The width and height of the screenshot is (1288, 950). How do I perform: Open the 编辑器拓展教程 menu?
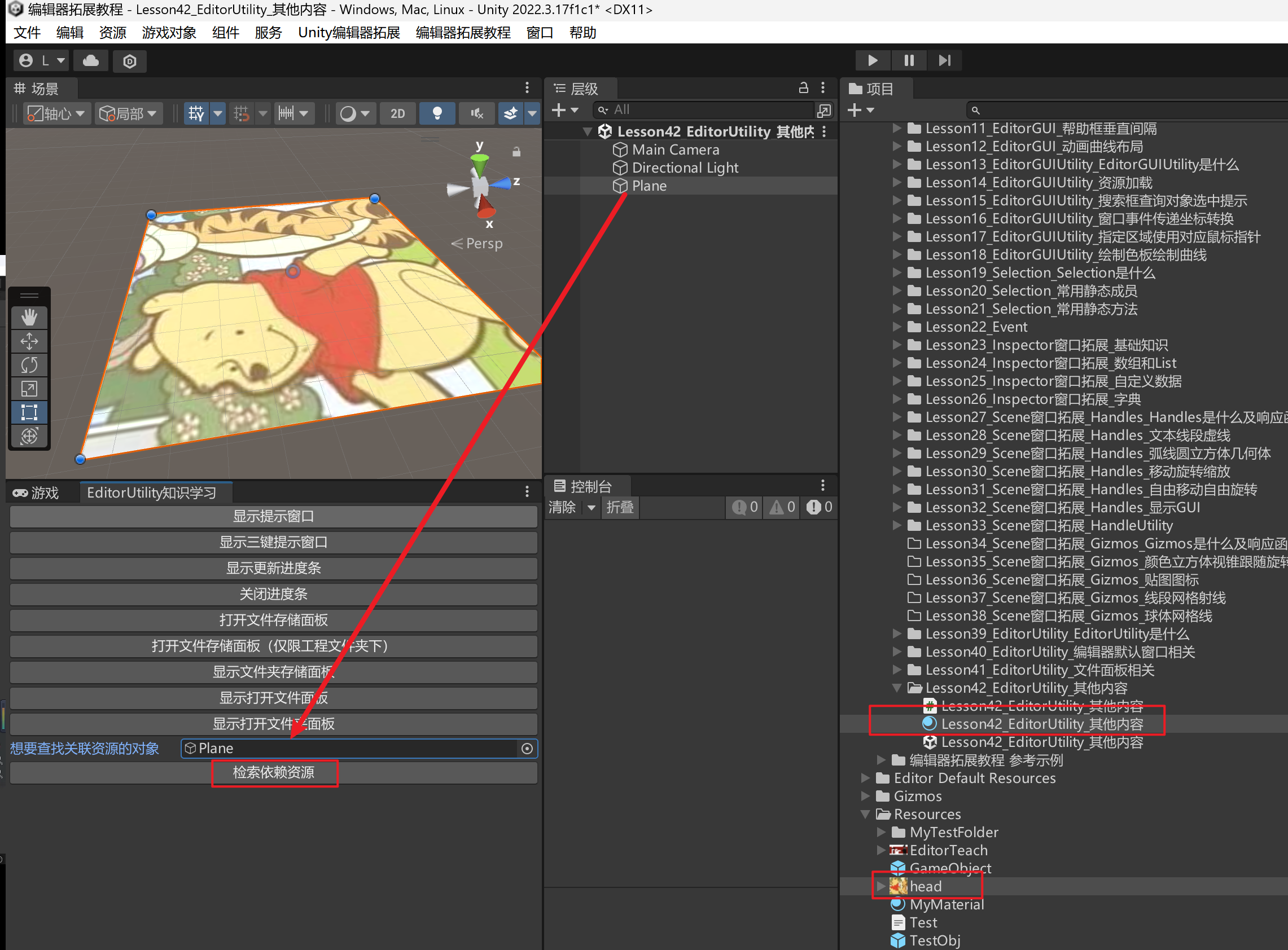coord(462,33)
